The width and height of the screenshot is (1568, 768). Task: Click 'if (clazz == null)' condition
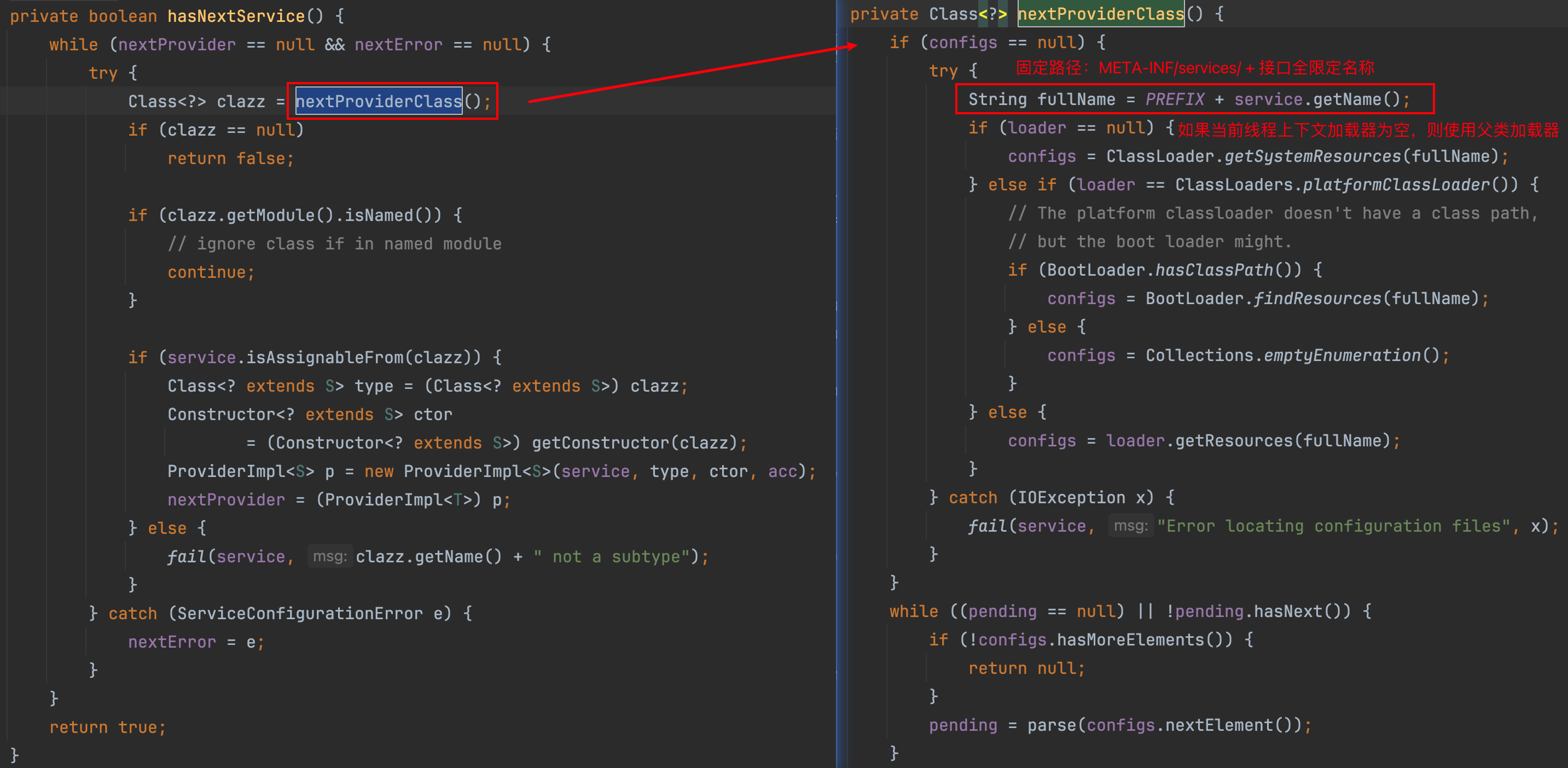pyautogui.click(x=216, y=130)
